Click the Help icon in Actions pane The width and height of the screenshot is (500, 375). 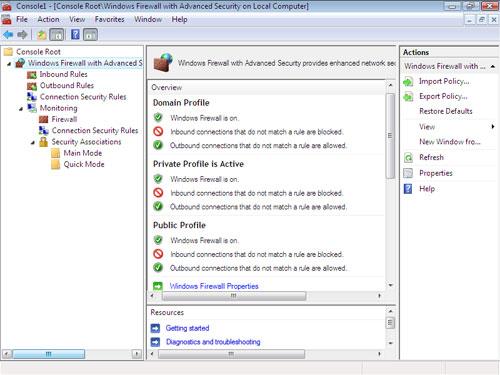point(408,189)
